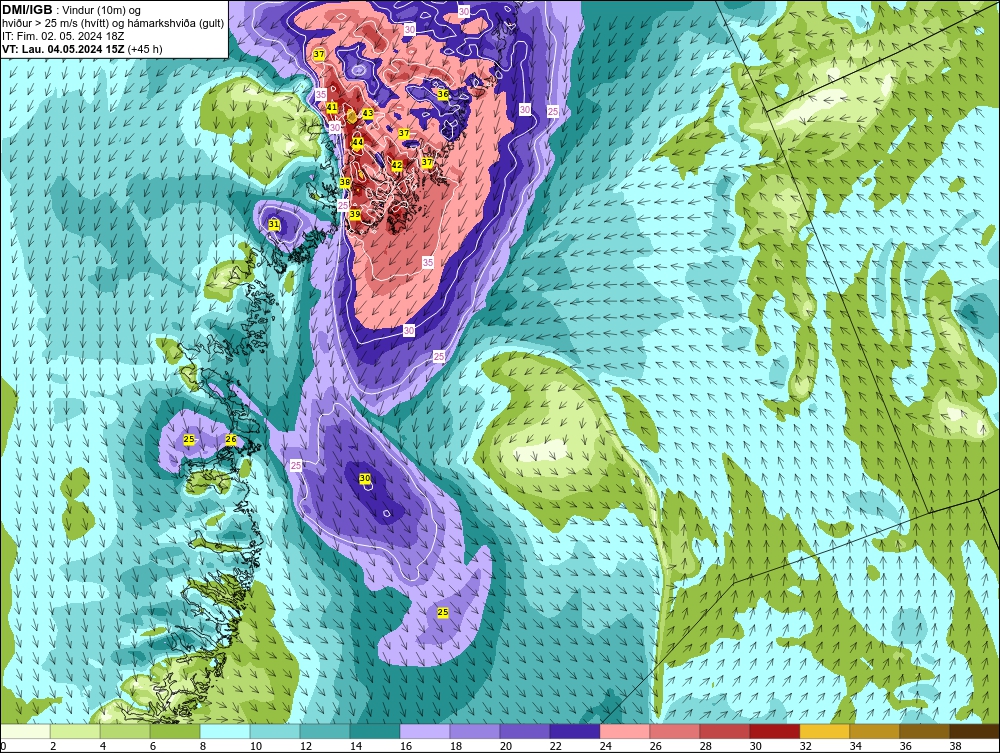The width and height of the screenshot is (1000, 753).
Task: Click the legend scale number 16
Action: 406,746
